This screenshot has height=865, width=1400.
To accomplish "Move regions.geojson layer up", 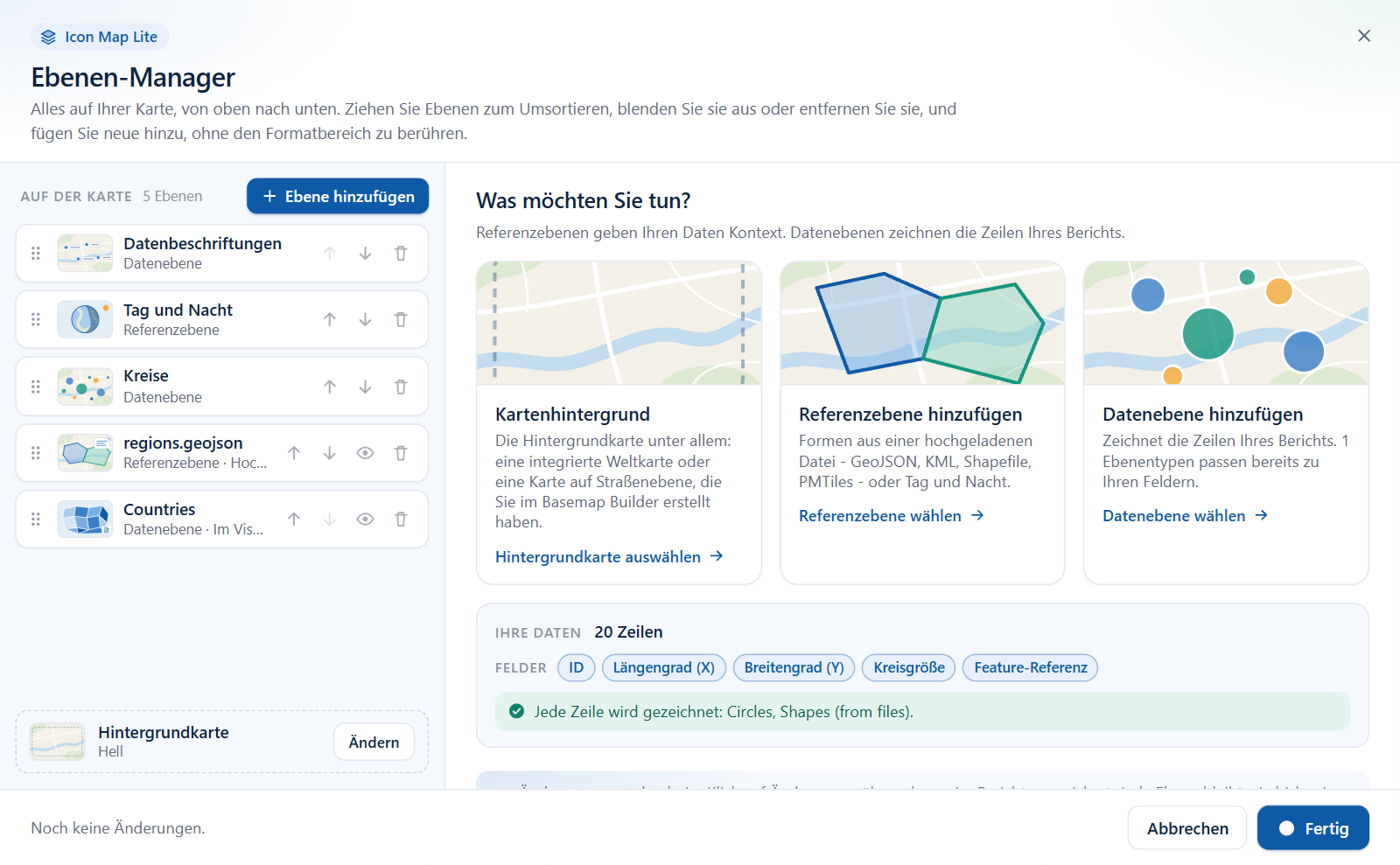I will tap(294, 453).
